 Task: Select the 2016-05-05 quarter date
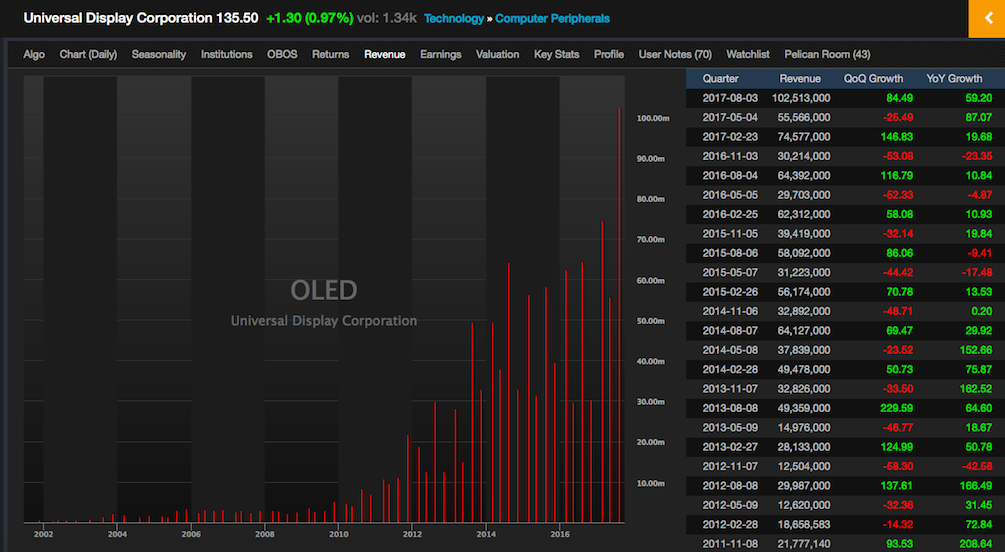730,195
